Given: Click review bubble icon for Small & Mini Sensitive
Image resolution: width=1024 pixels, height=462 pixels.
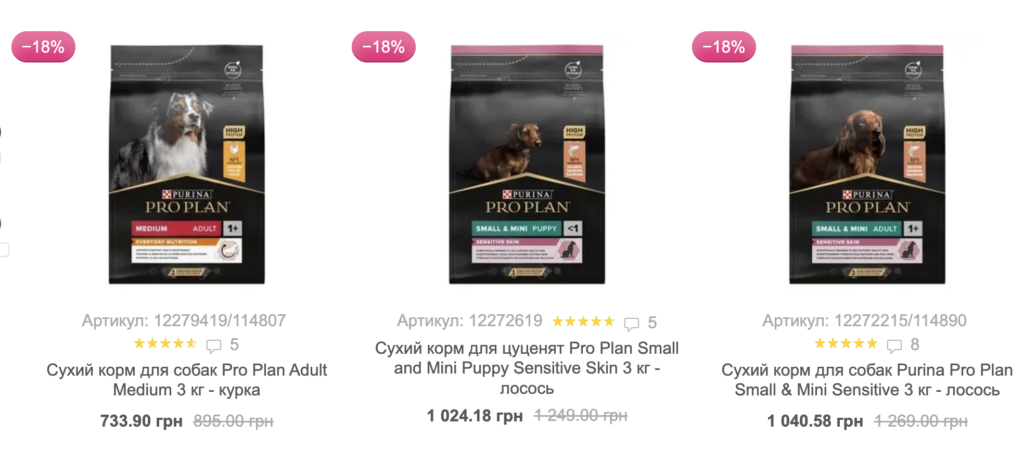Looking at the screenshot, I should point(894,346).
